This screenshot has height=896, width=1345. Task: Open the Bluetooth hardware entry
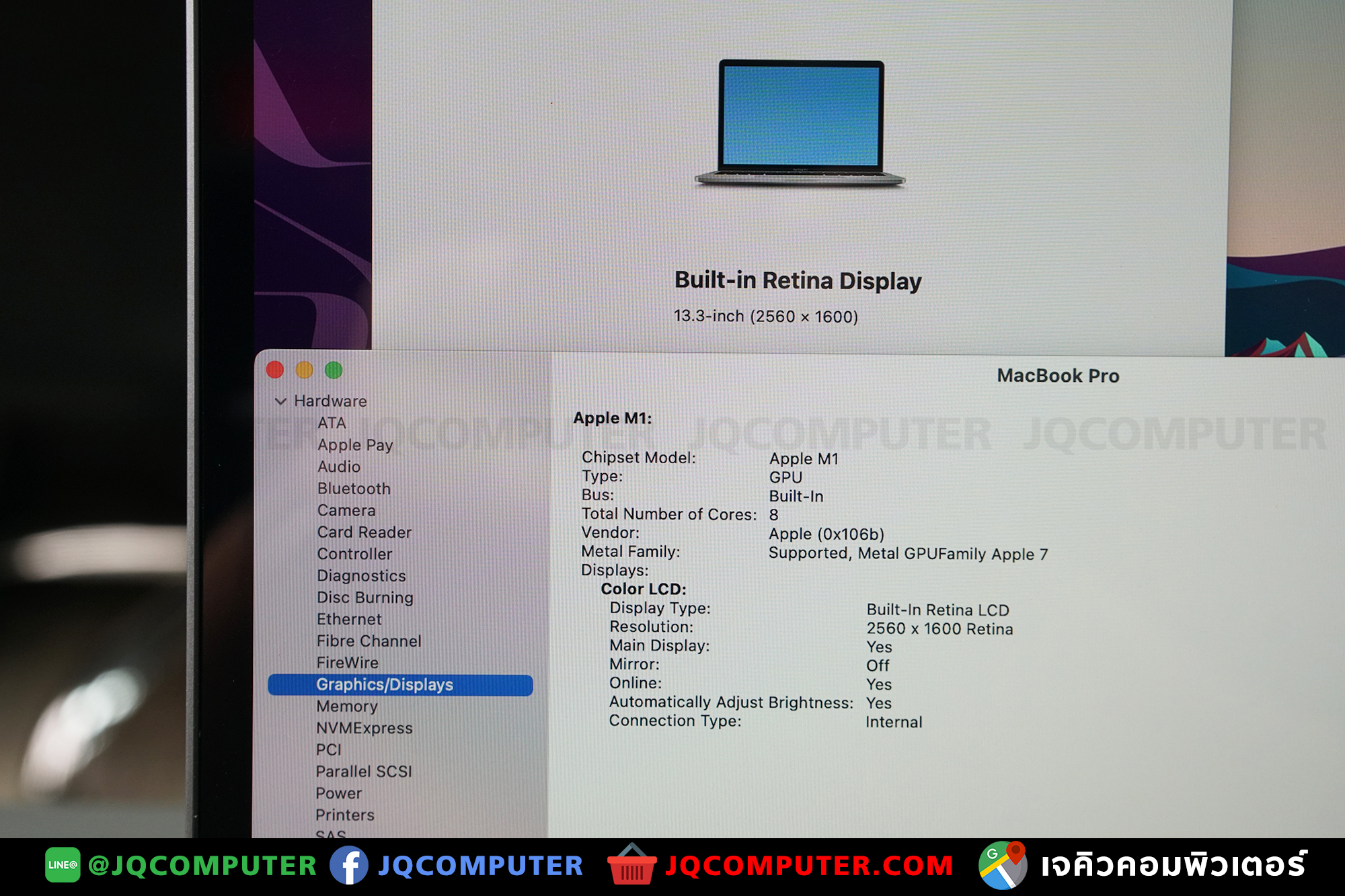pyautogui.click(x=354, y=489)
